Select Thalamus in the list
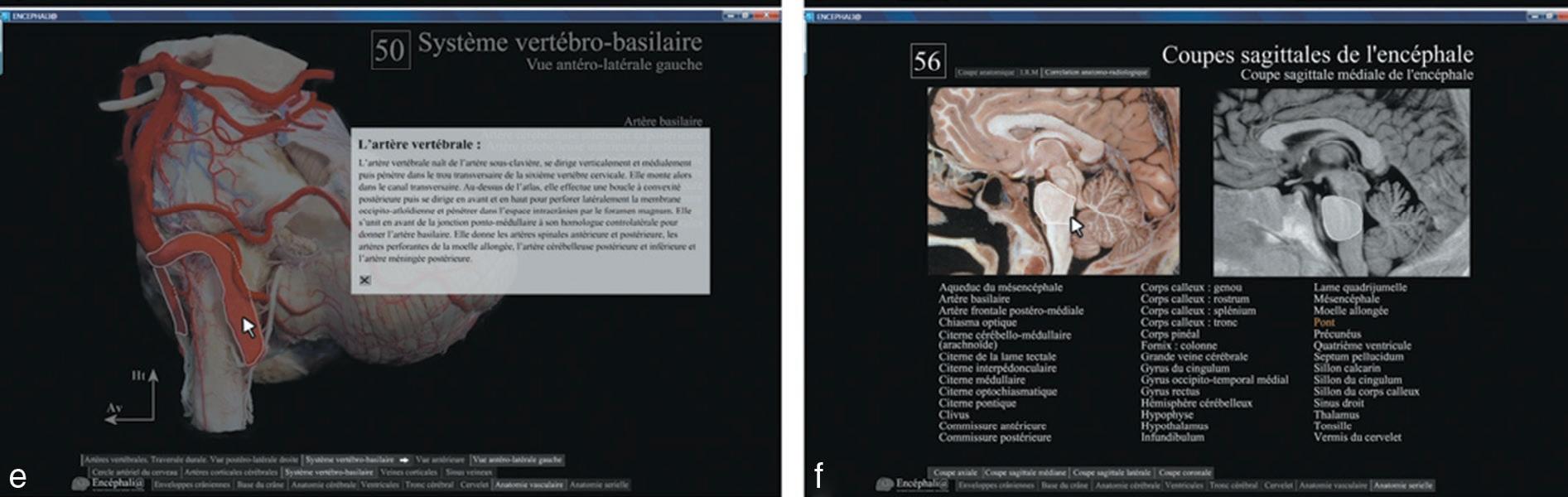The width and height of the screenshot is (1568, 497). click(x=1337, y=414)
